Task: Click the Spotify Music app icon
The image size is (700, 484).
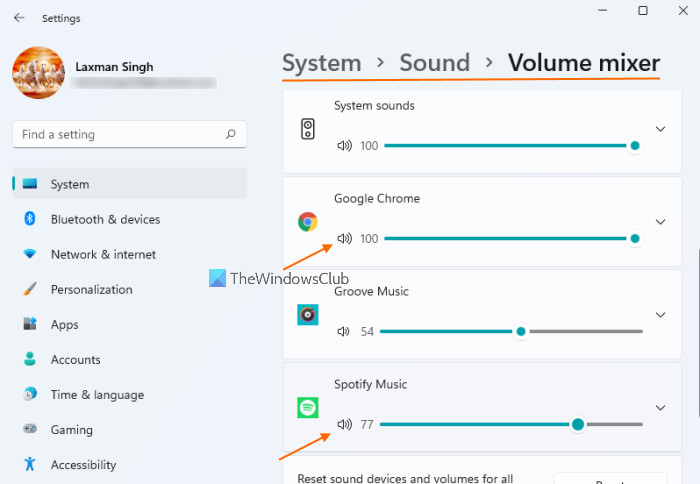Action: tap(308, 408)
